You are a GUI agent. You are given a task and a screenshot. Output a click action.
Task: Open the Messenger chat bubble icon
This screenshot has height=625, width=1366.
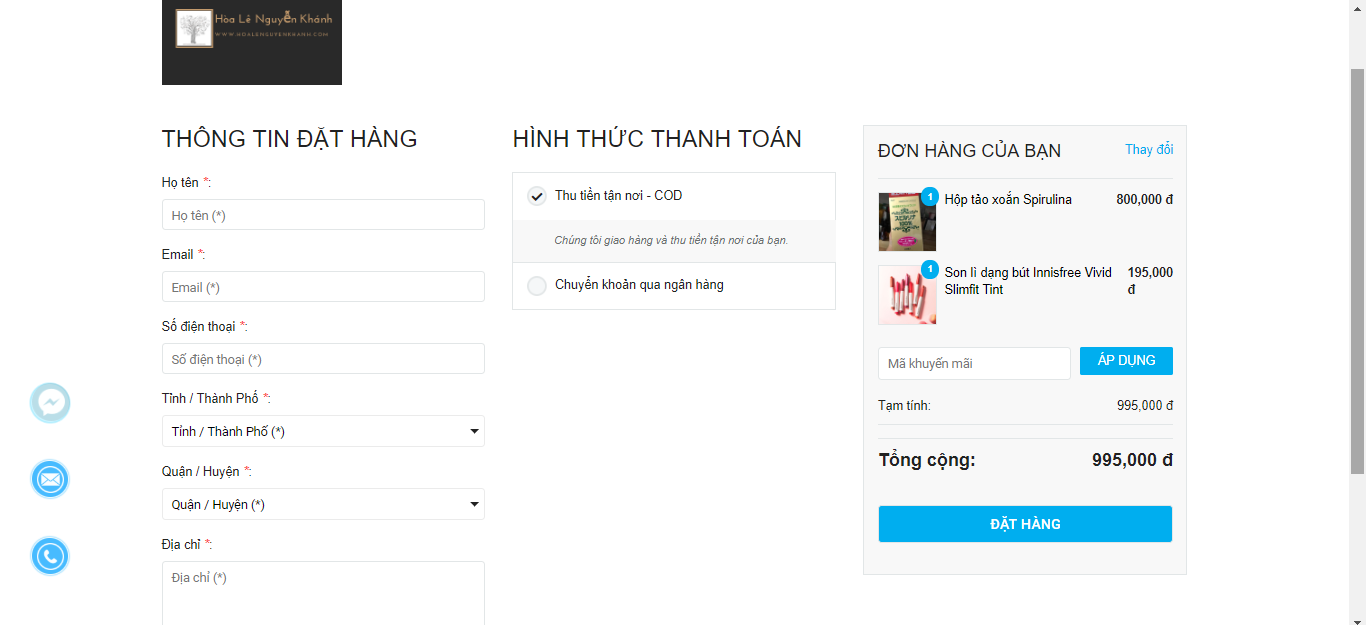coord(50,403)
